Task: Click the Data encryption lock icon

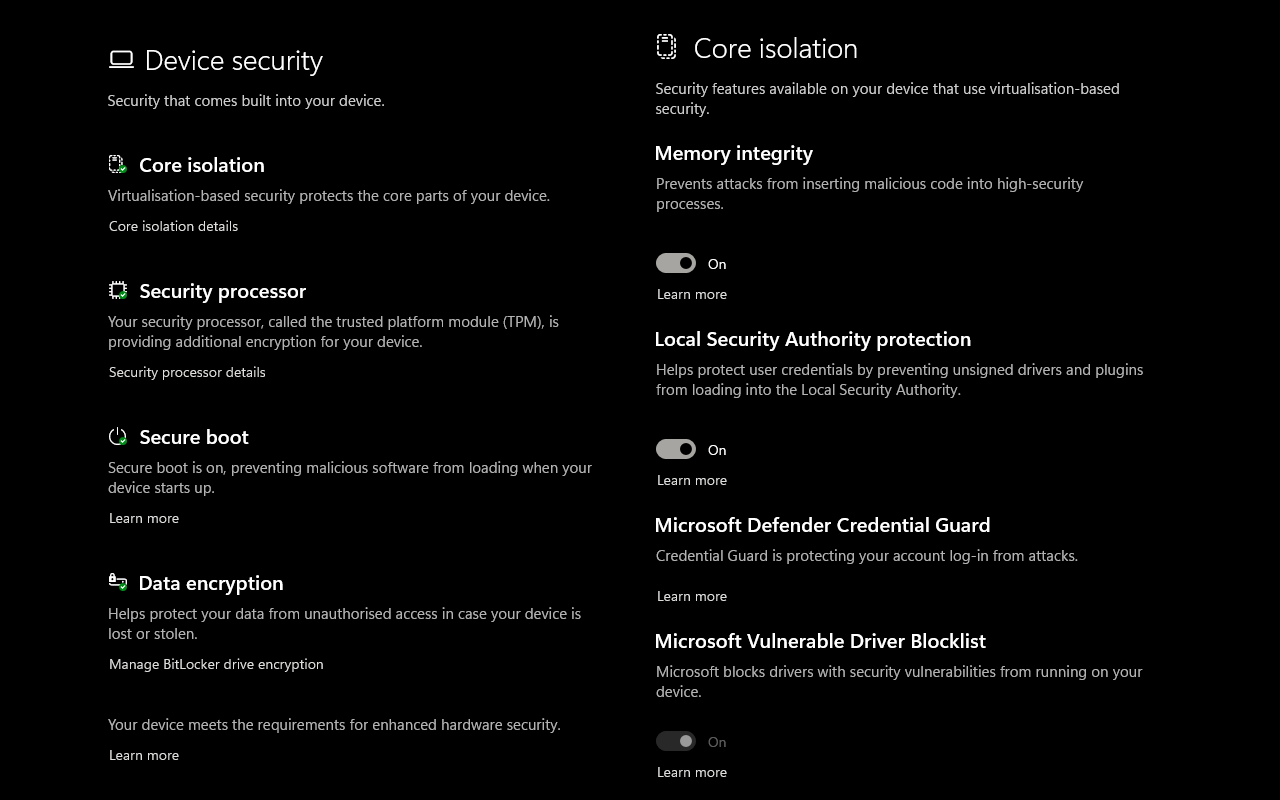Action: click(118, 582)
